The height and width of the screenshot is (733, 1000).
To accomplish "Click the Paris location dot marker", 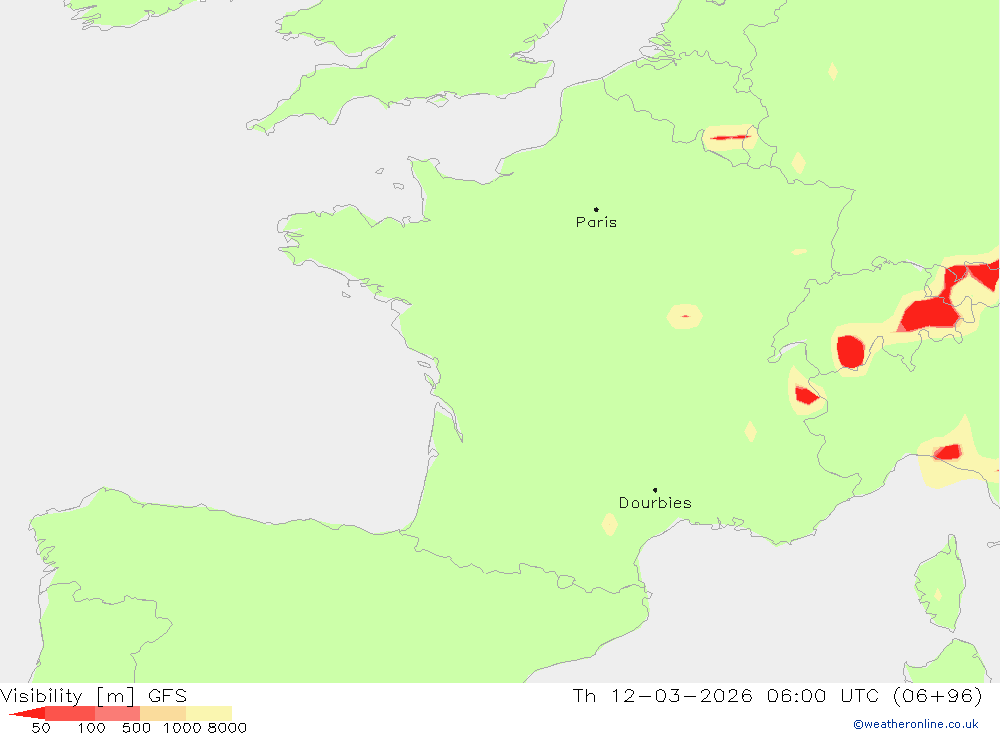I will [x=596, y=209].
